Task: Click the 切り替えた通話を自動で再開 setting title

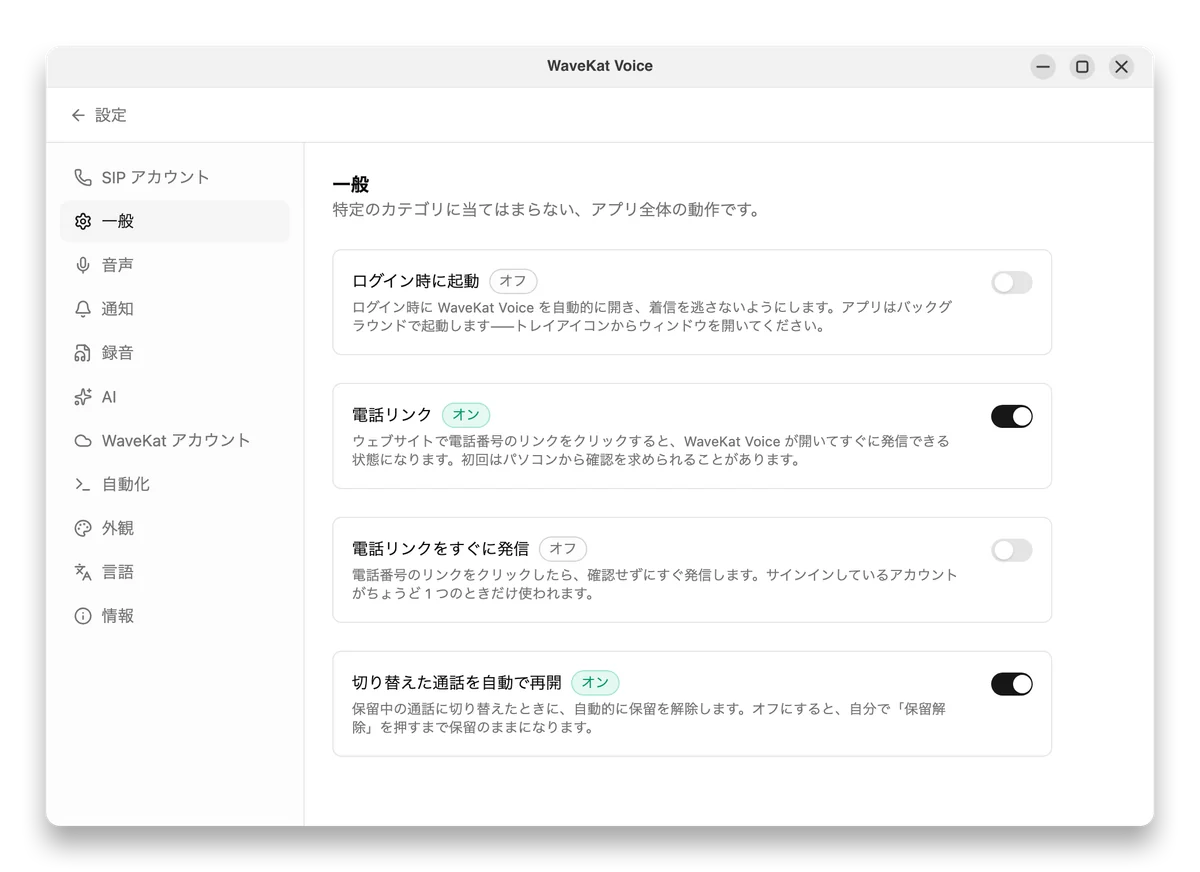Action: click(457, 683)
